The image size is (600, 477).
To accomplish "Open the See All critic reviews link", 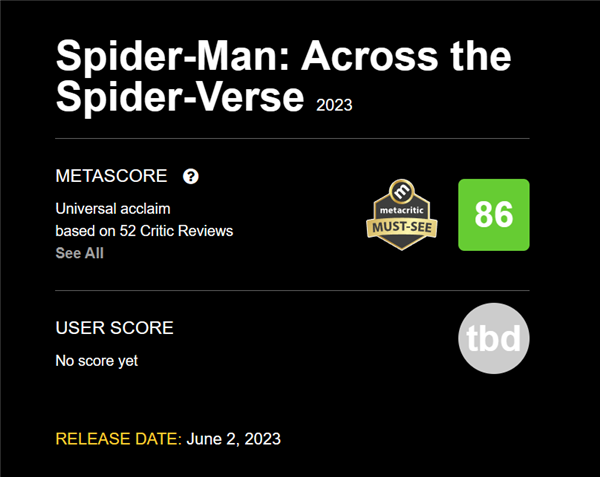I will [x=80, y=253].
